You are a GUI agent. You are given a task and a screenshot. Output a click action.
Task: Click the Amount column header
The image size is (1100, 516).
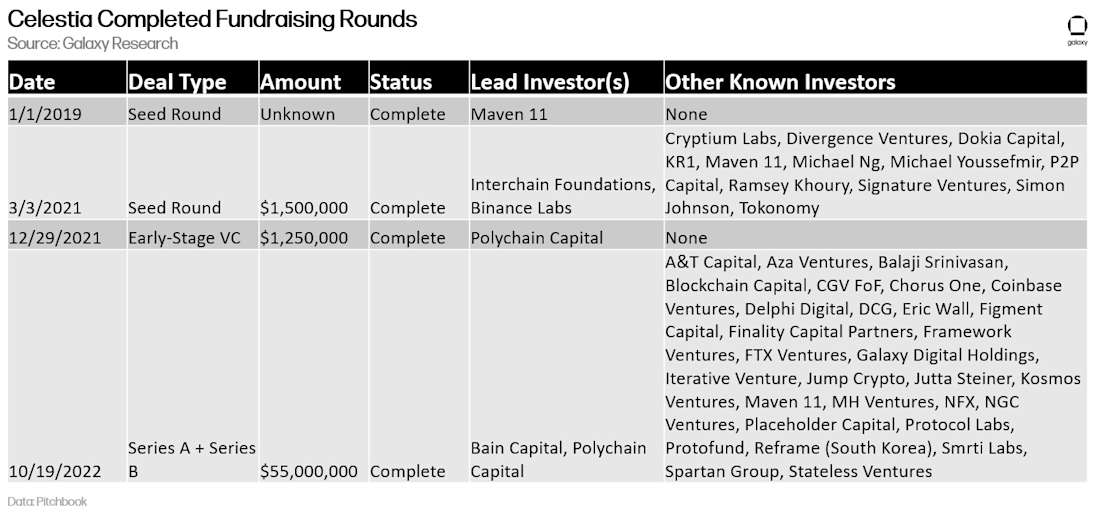[x=300, y=82]
